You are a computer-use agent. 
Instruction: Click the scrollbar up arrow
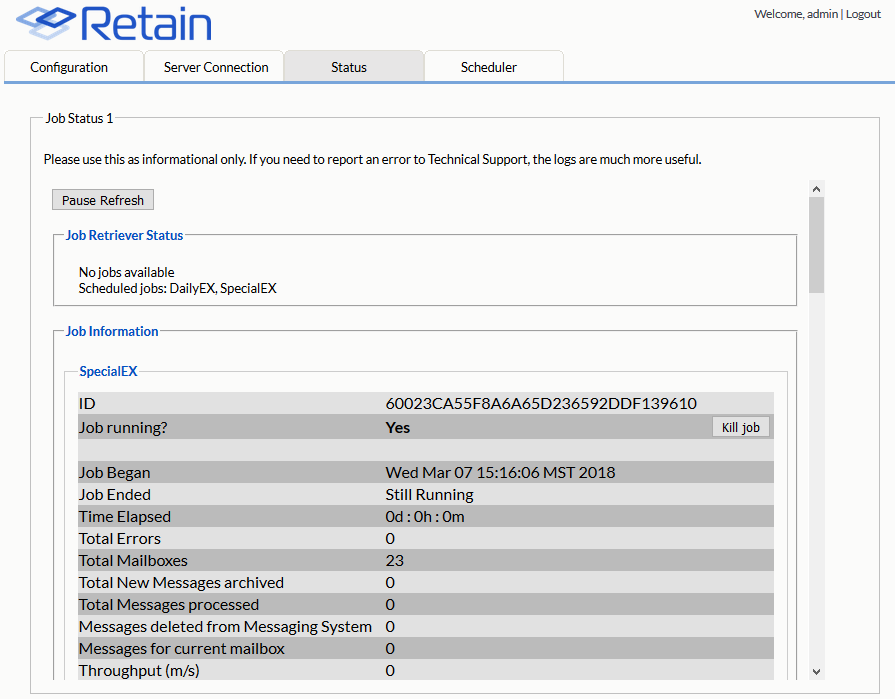coord(816,188)
